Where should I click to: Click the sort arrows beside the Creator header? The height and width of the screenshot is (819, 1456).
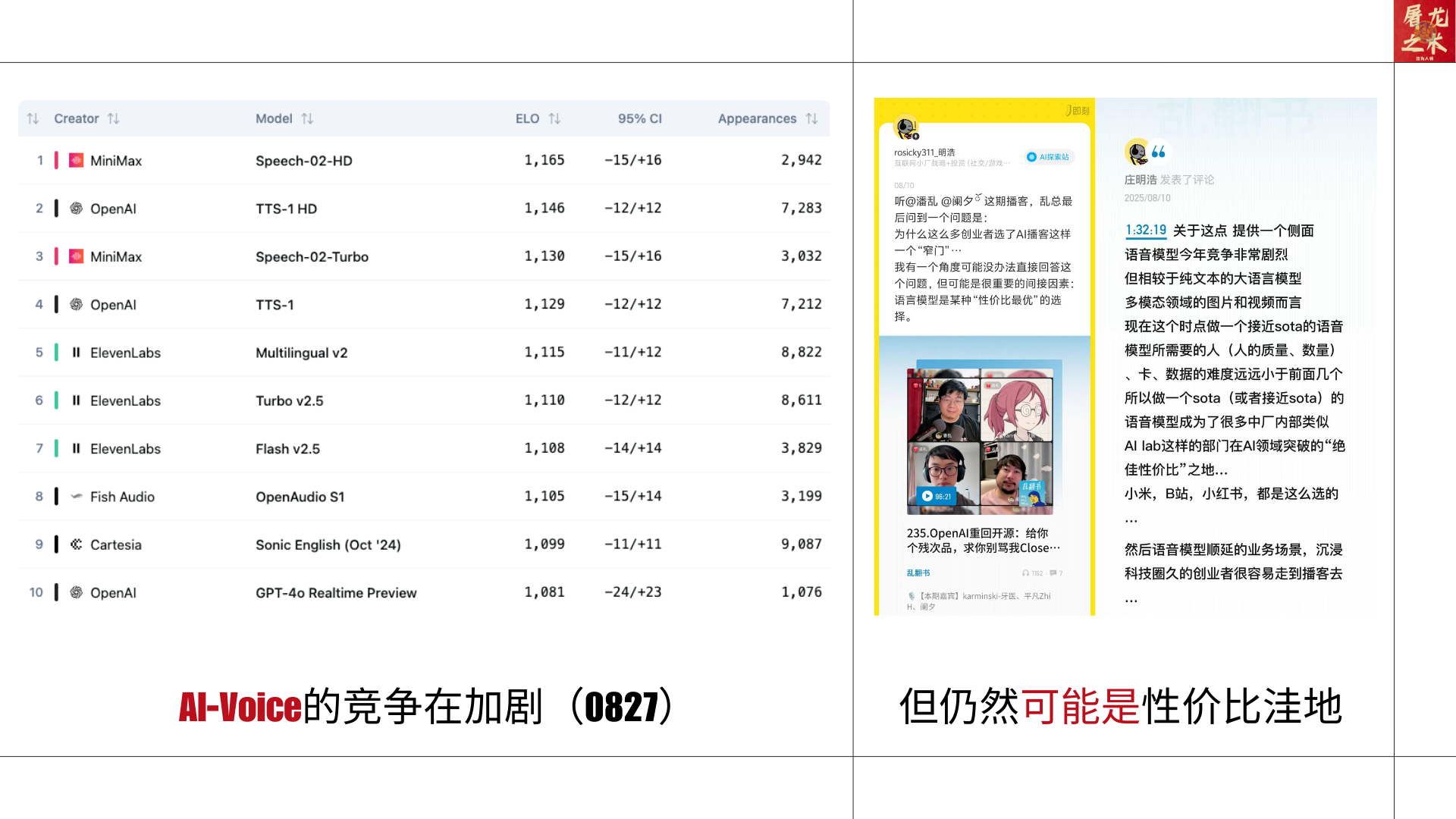[x=114, y=119]
